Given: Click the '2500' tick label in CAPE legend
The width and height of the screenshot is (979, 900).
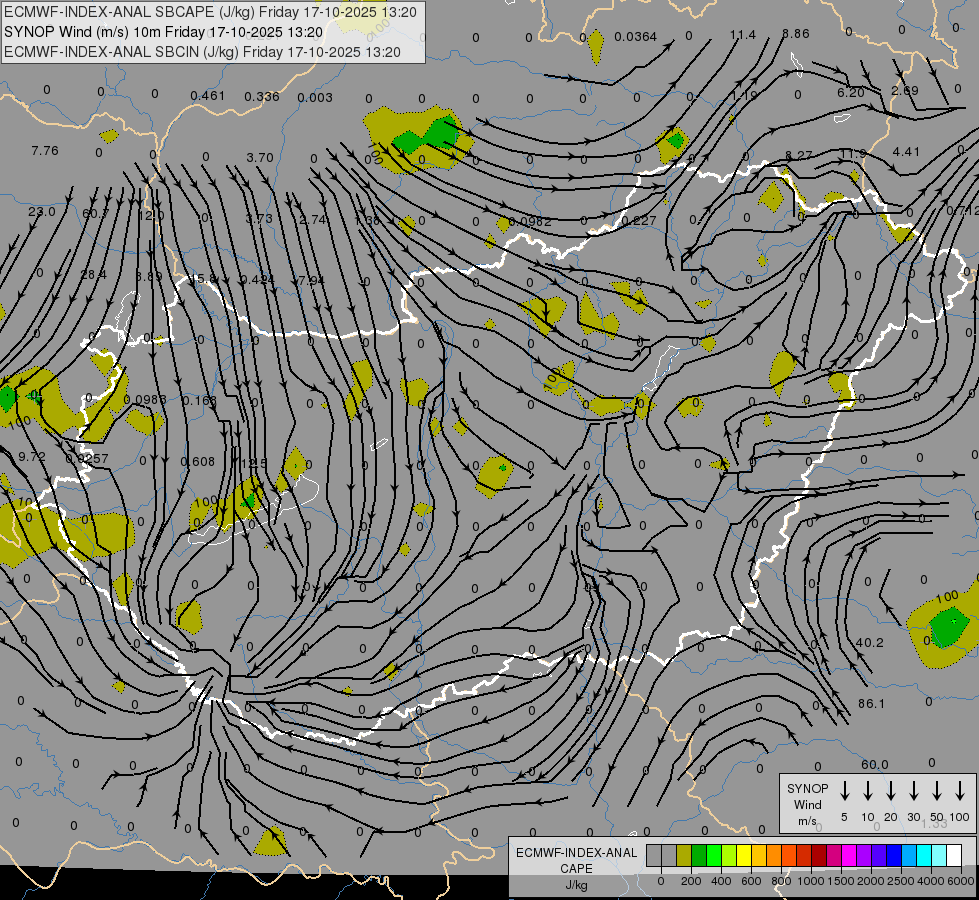Looking at the screenshot, I should [901, 881].
